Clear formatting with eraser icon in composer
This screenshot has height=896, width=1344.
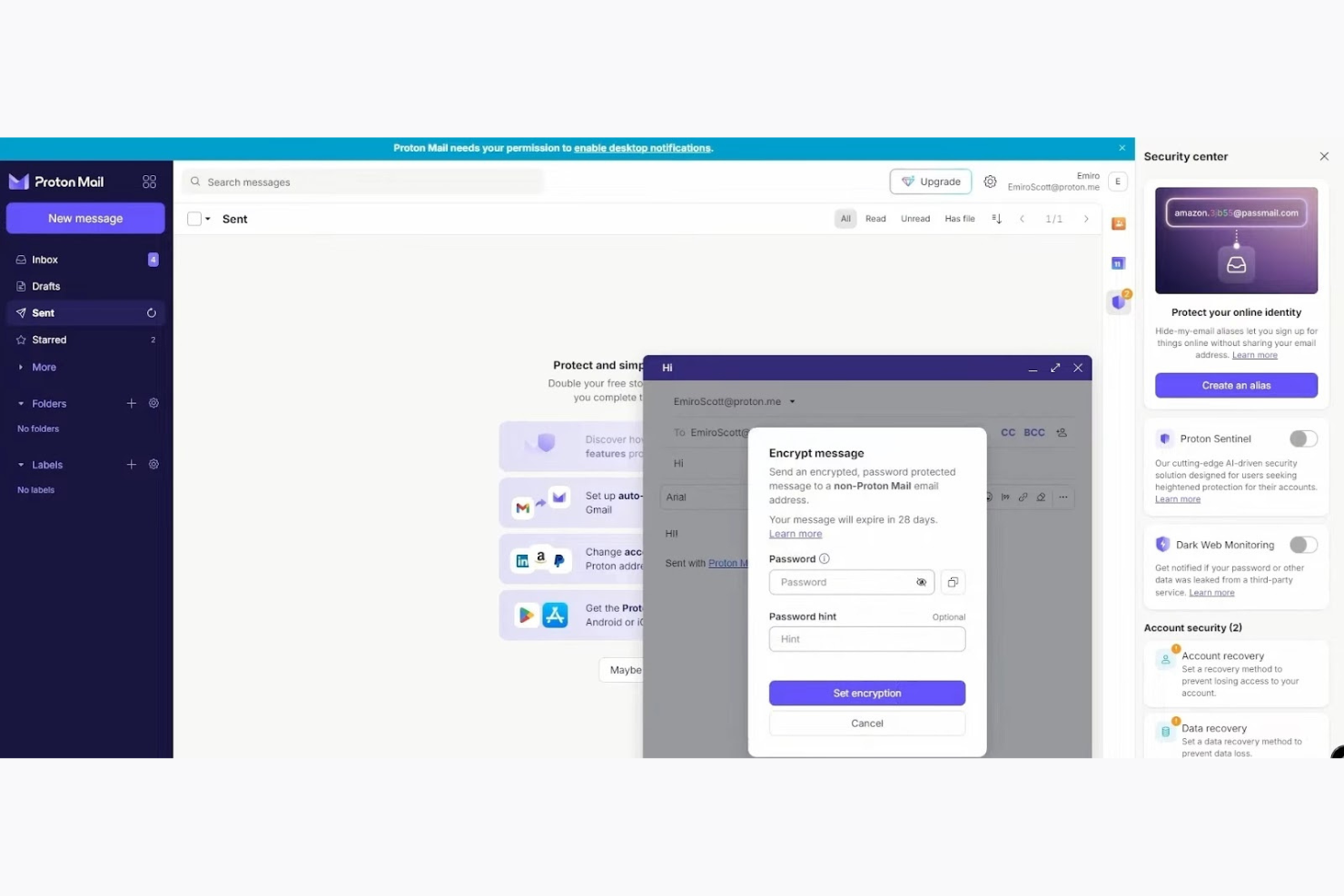[x=1042, y=497]
